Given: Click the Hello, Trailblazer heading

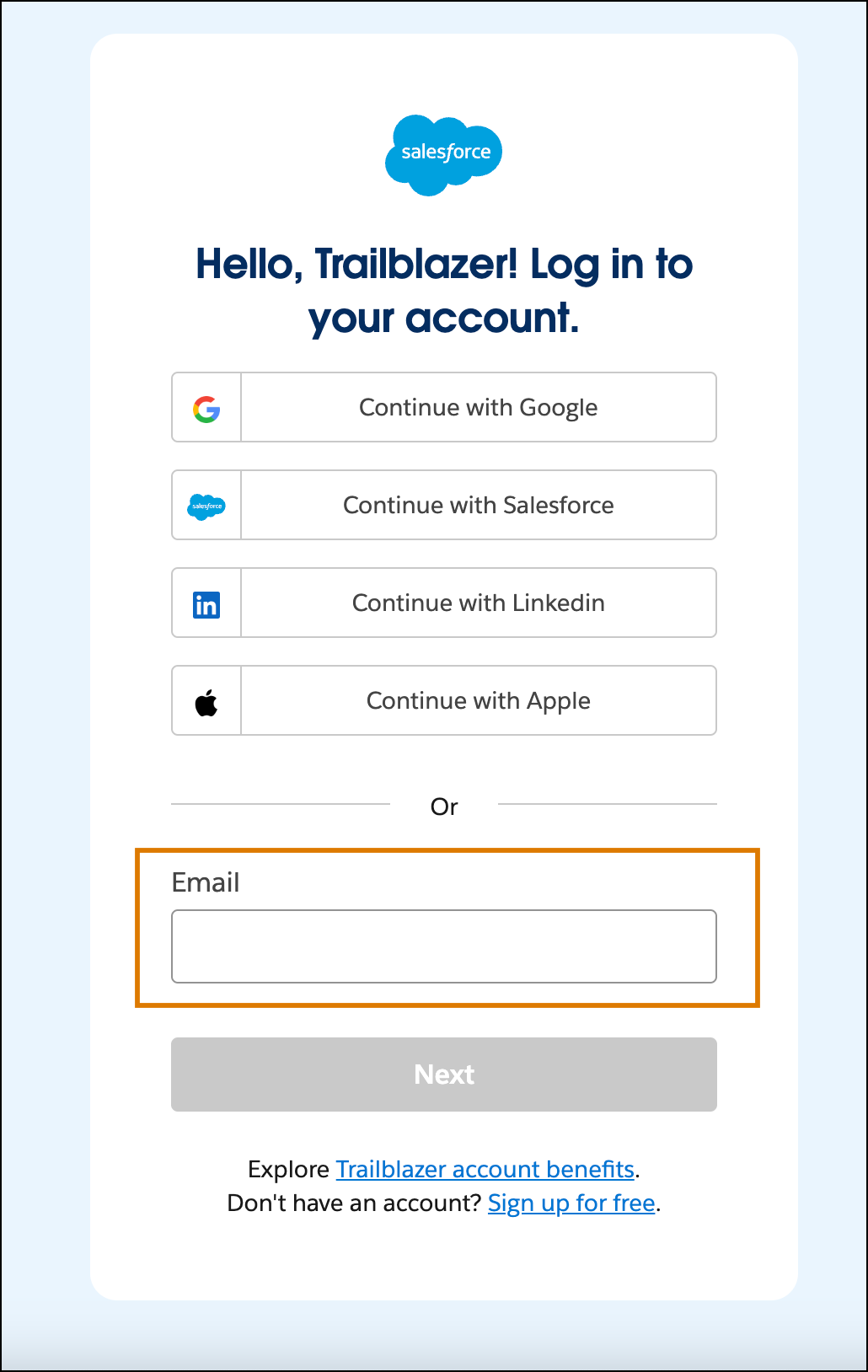Looking at the screenshot, I should coord(444,289).
